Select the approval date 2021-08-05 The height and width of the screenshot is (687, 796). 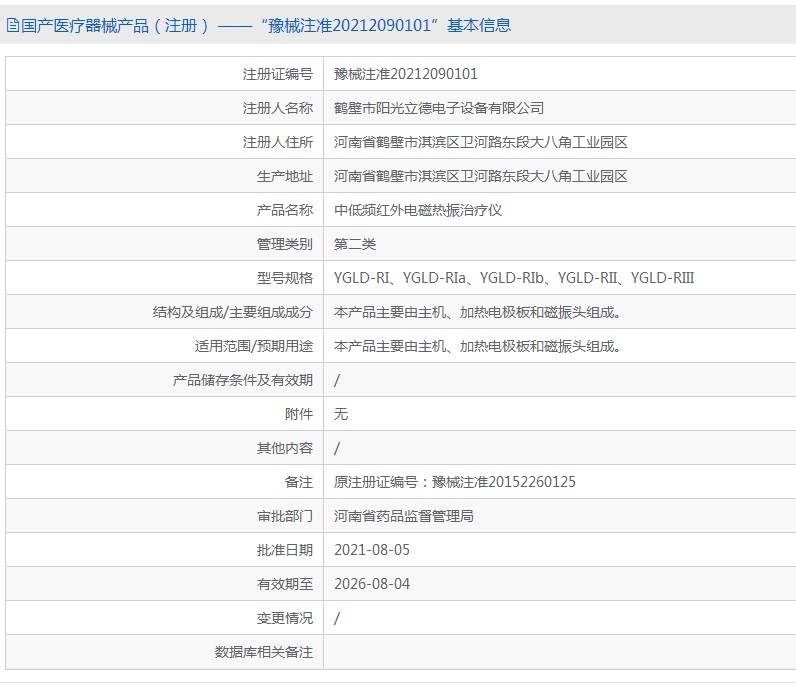tap(372, 550)
